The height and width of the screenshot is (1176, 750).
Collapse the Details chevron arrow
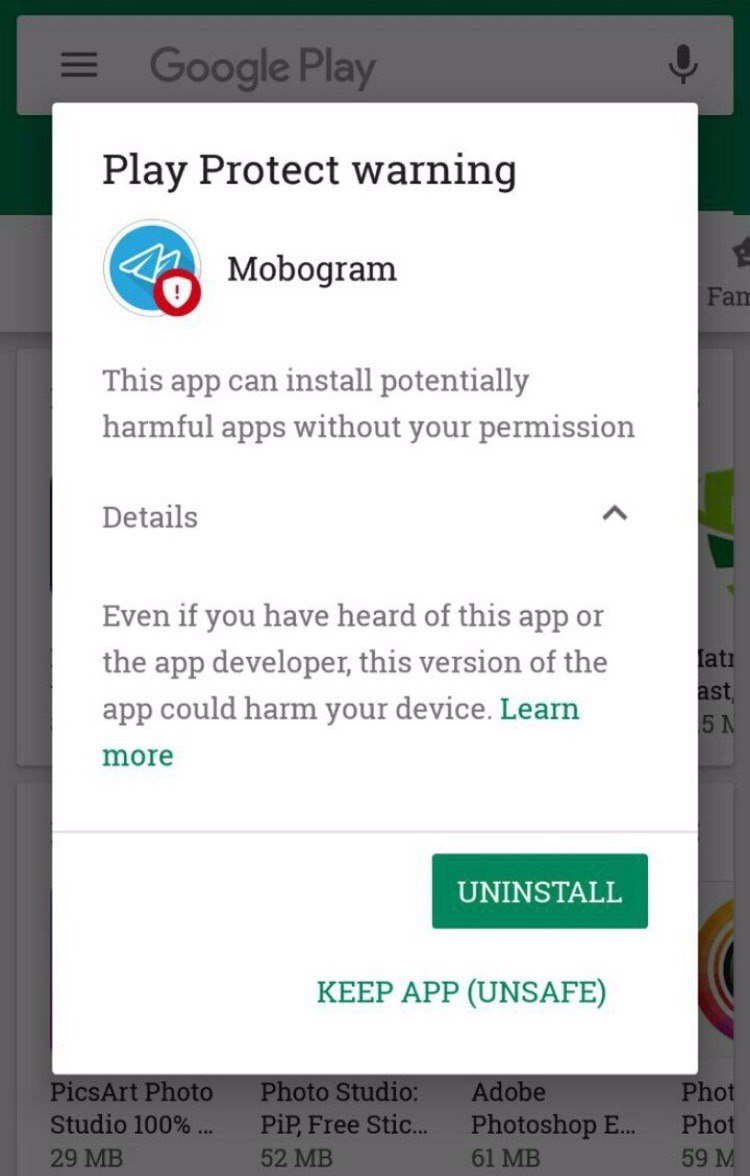(x=614, y=514)
